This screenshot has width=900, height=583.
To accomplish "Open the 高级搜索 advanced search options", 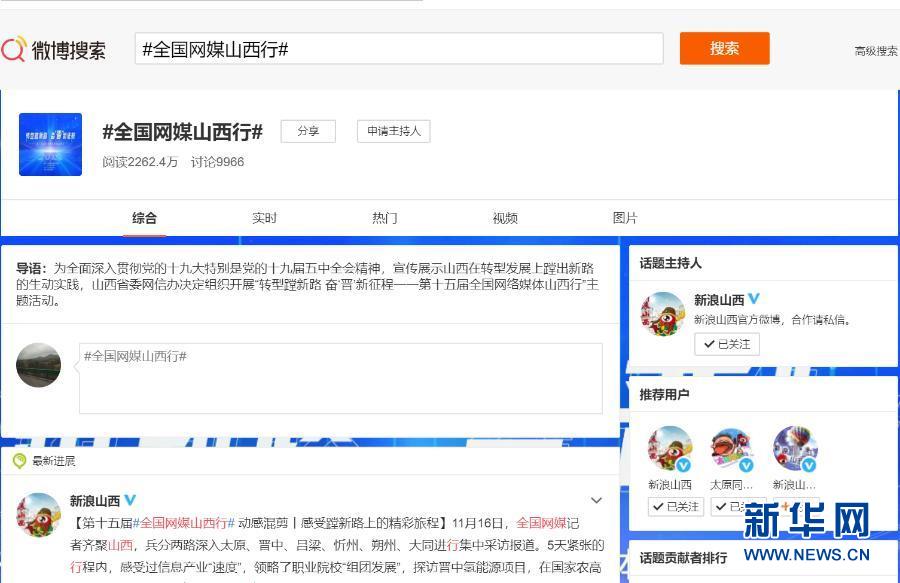I will (x=875, y=51).
